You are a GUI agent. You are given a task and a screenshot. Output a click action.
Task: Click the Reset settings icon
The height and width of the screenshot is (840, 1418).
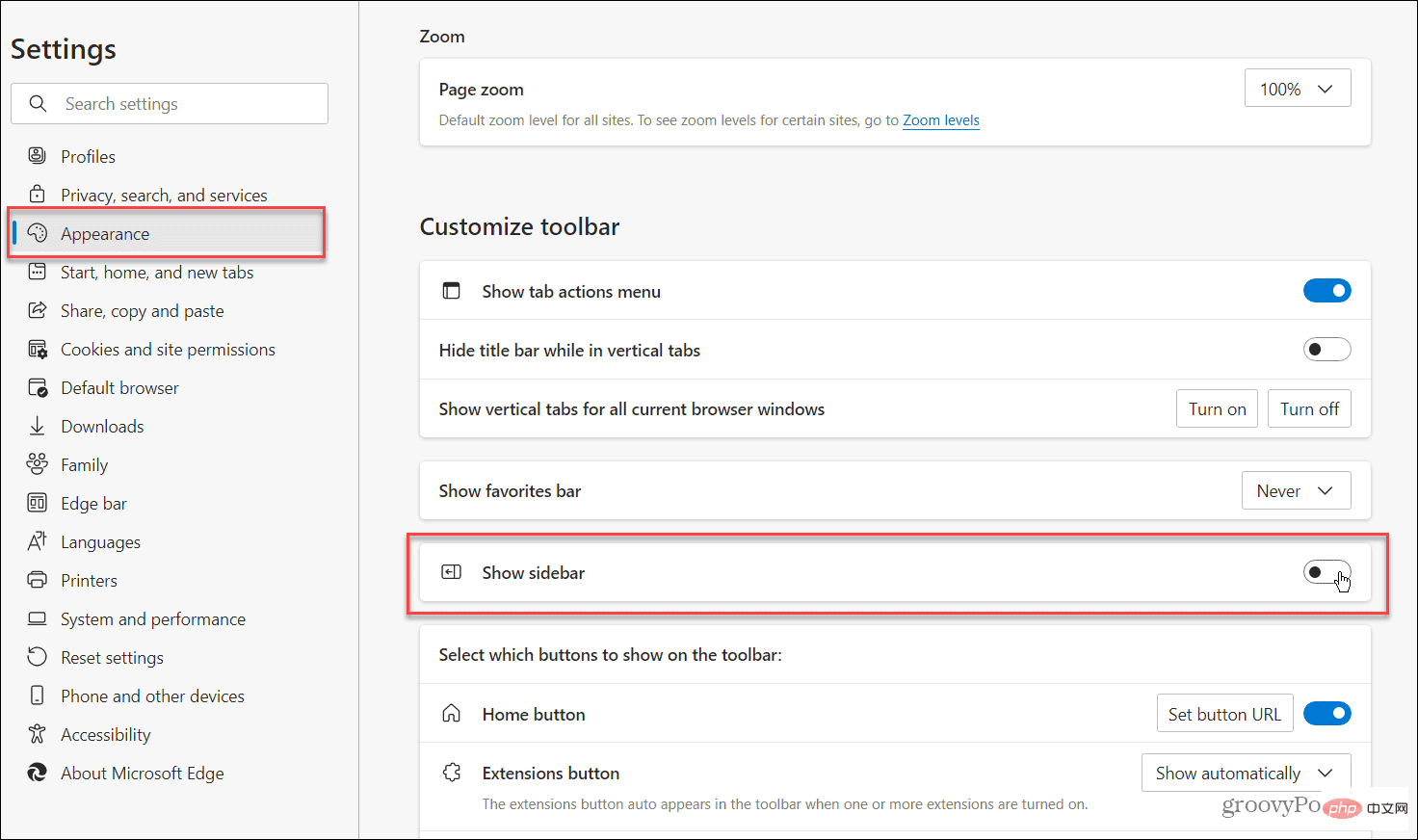click(x=37, y=656)
